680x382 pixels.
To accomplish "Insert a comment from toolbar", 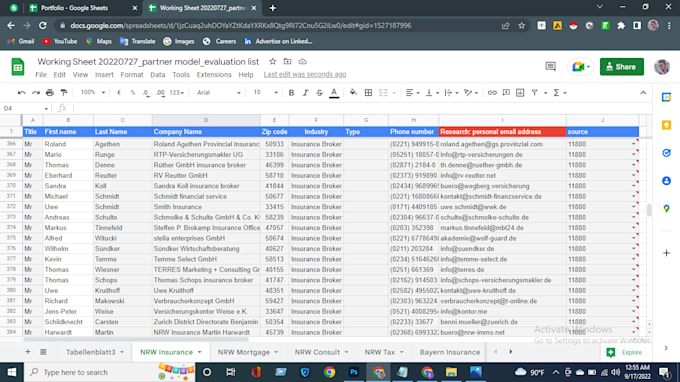I will [506, 93].
